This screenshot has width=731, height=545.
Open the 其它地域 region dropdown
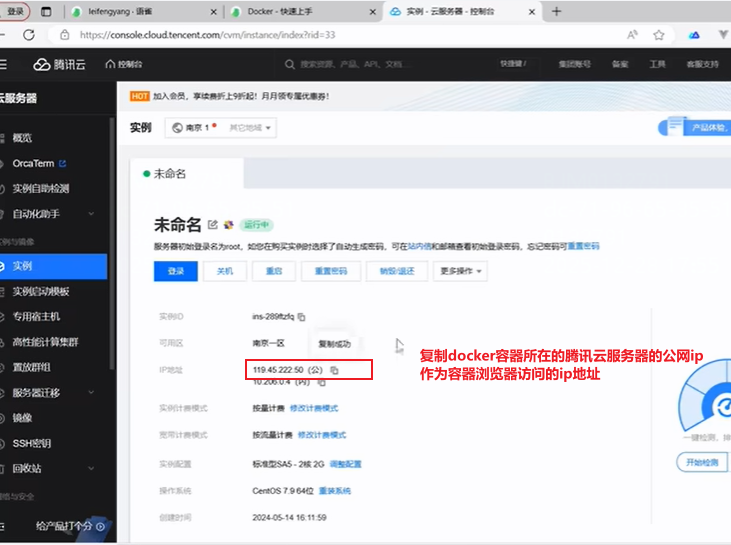pos(249,128)
